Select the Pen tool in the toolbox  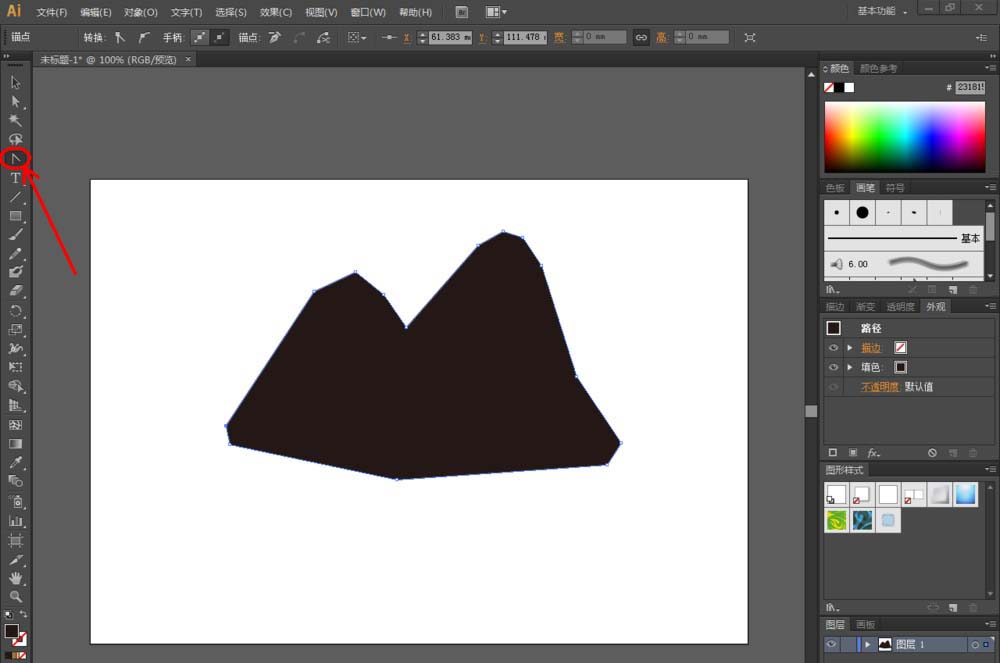16,158
